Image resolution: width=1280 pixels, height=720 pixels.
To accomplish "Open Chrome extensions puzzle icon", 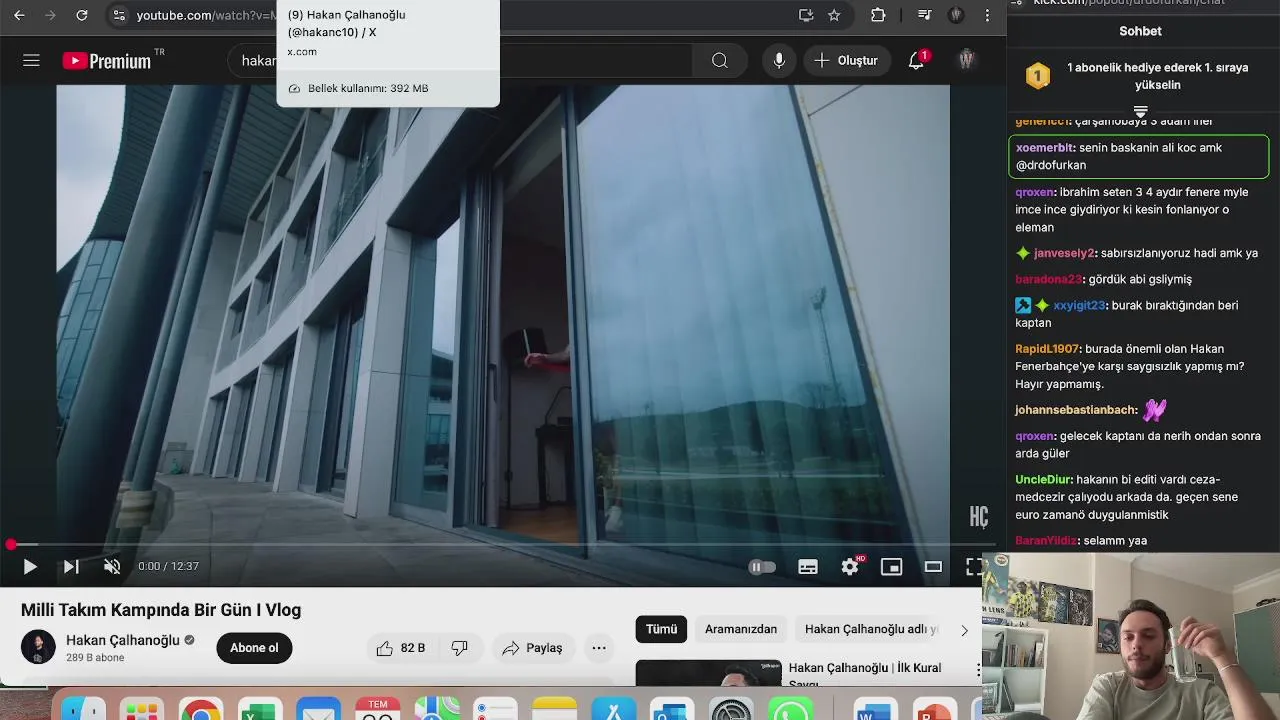I will coord(878,15).
